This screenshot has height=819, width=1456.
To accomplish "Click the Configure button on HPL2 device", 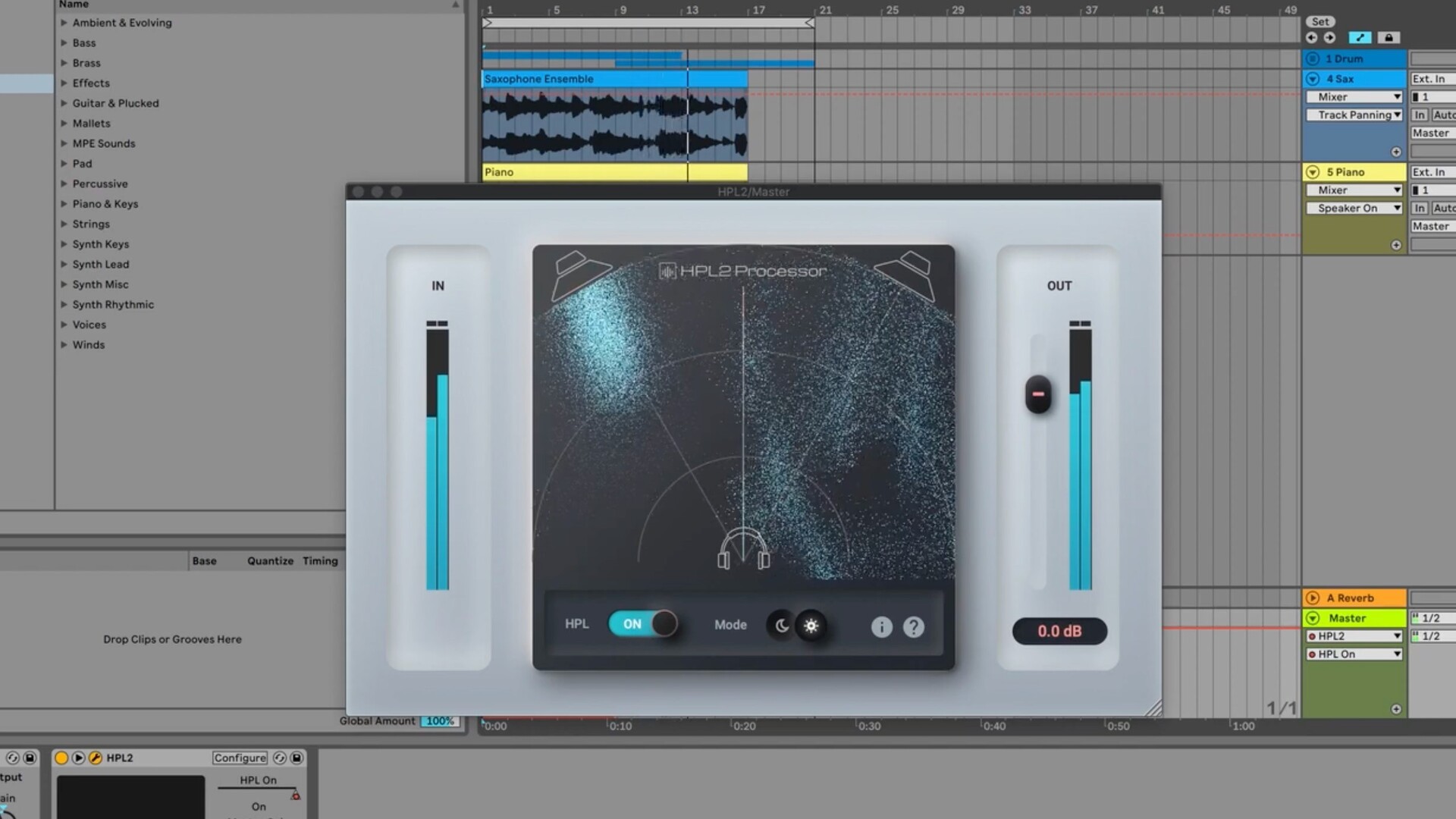I will point(240,758).
